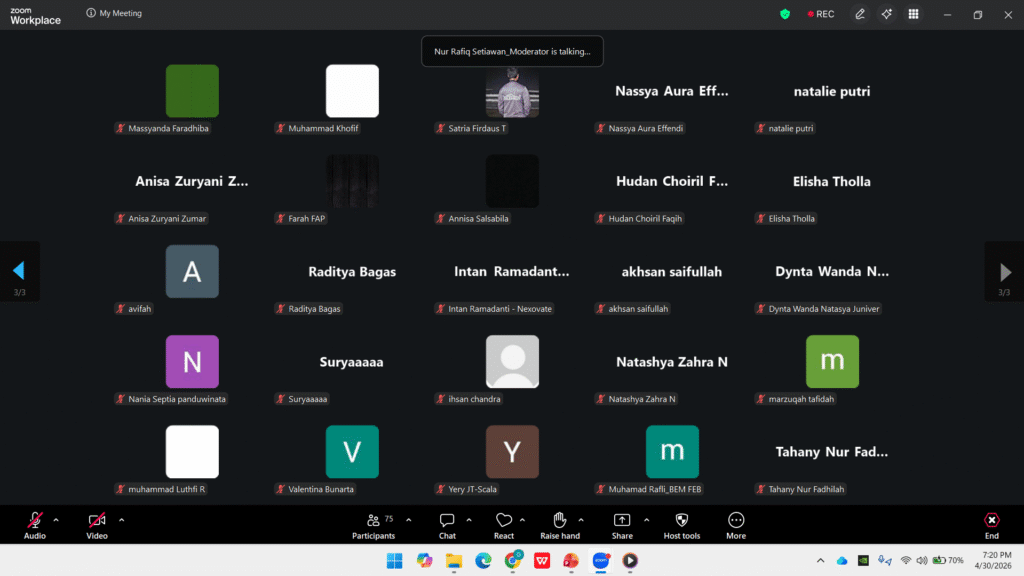The width and height of the screenshot is (1024, 576).
Task: Click name label Muhammad Khofif
Action: 317,128
